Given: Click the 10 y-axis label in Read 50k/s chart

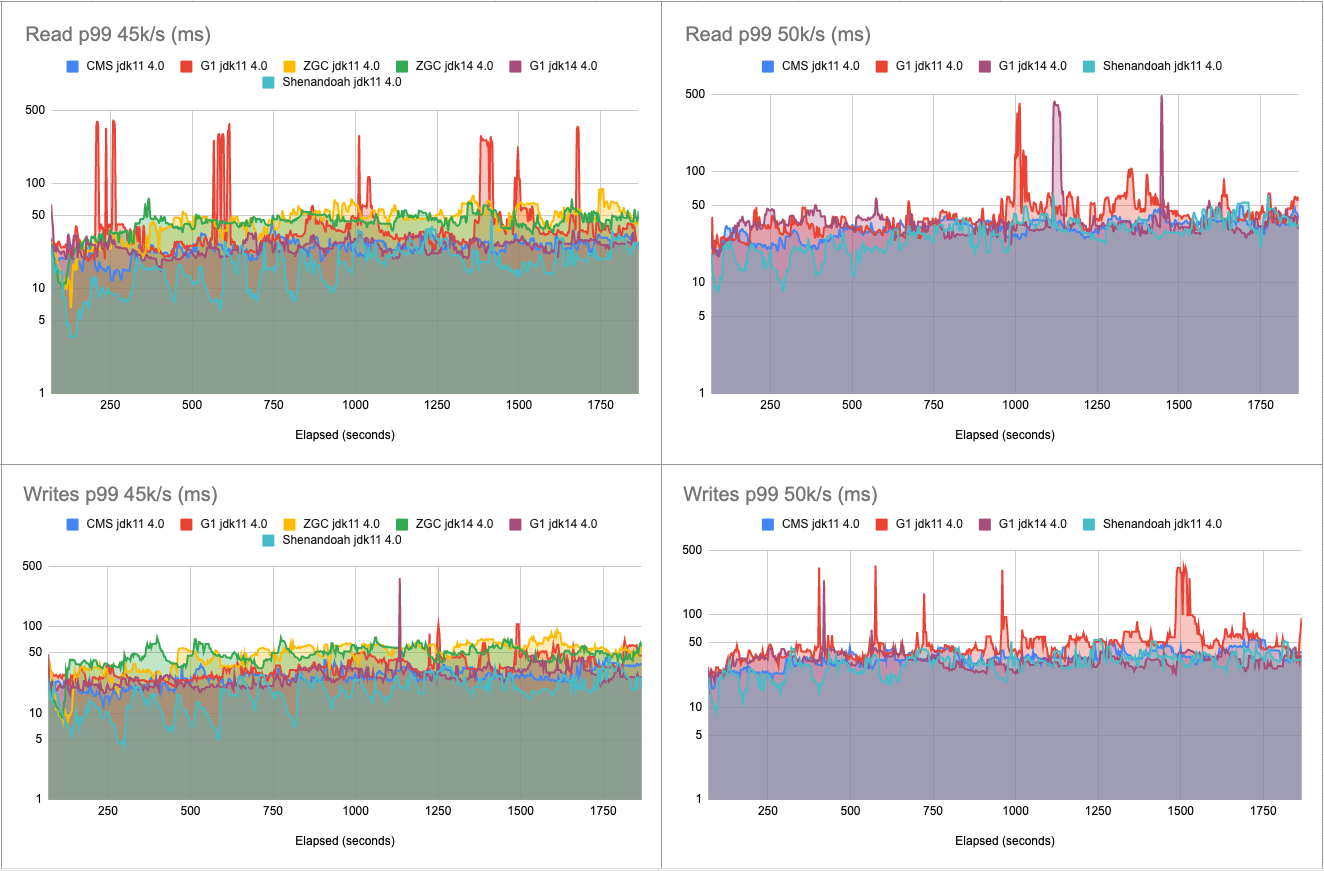Looking at the screenshot, I should point(697,283).
